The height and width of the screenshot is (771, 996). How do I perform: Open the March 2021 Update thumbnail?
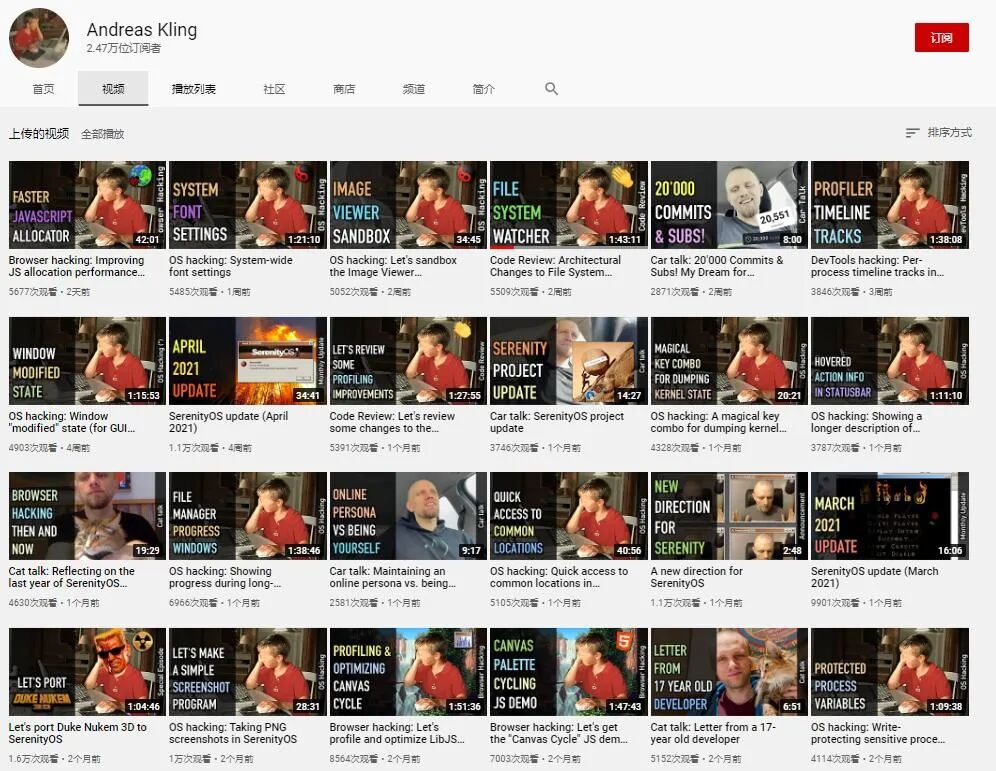(890, 516)
